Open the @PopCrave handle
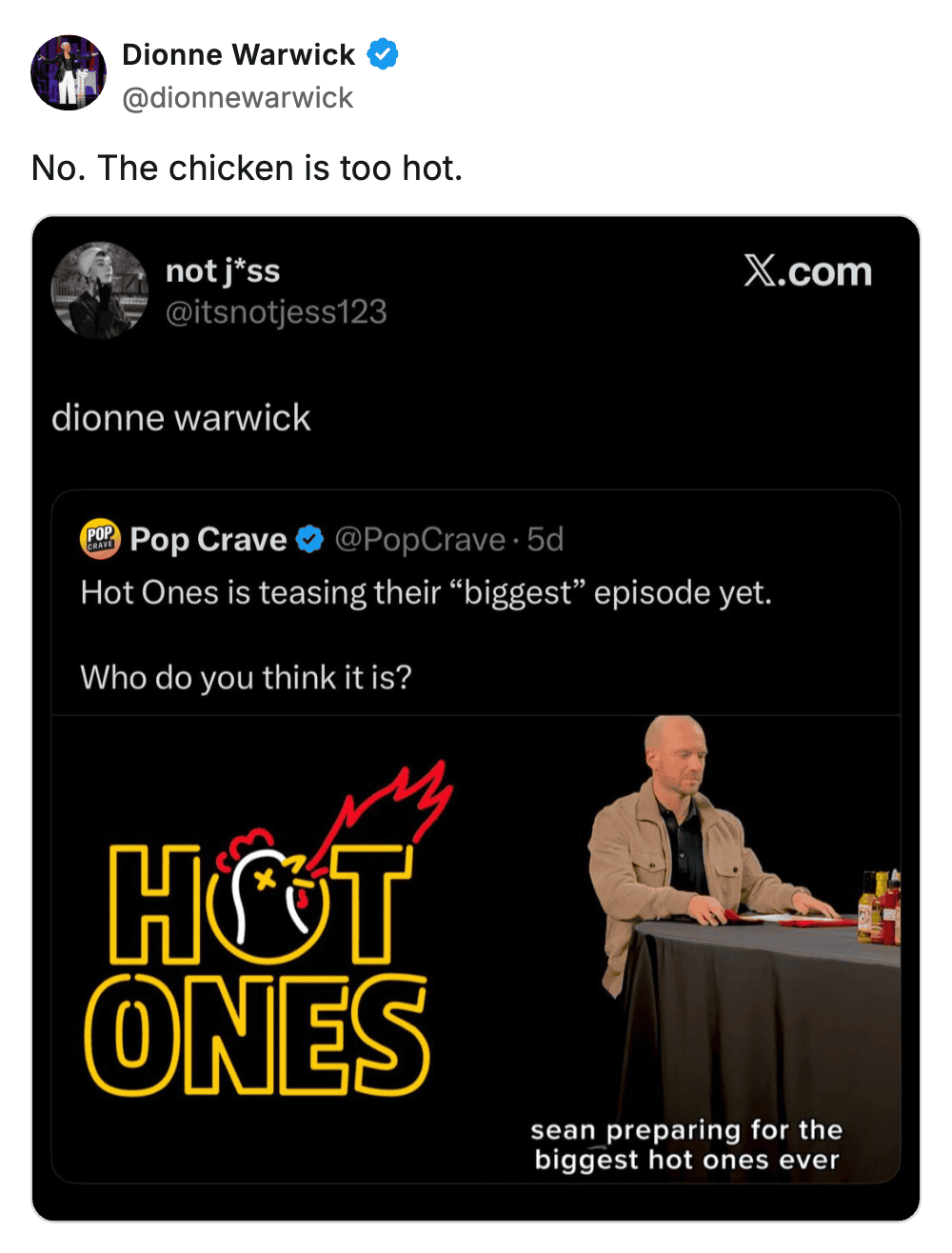 click(x=420, y=540)
